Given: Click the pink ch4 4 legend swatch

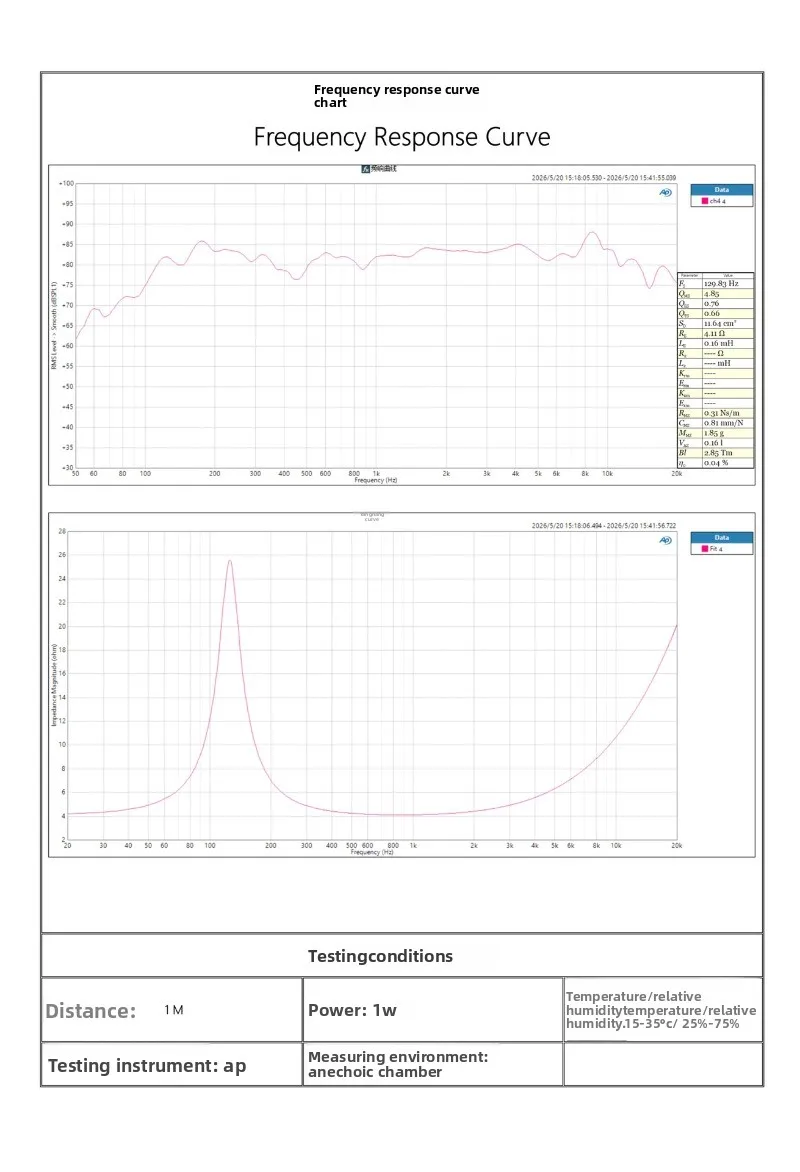Looking at the screenshot, I should click(704, 201).
